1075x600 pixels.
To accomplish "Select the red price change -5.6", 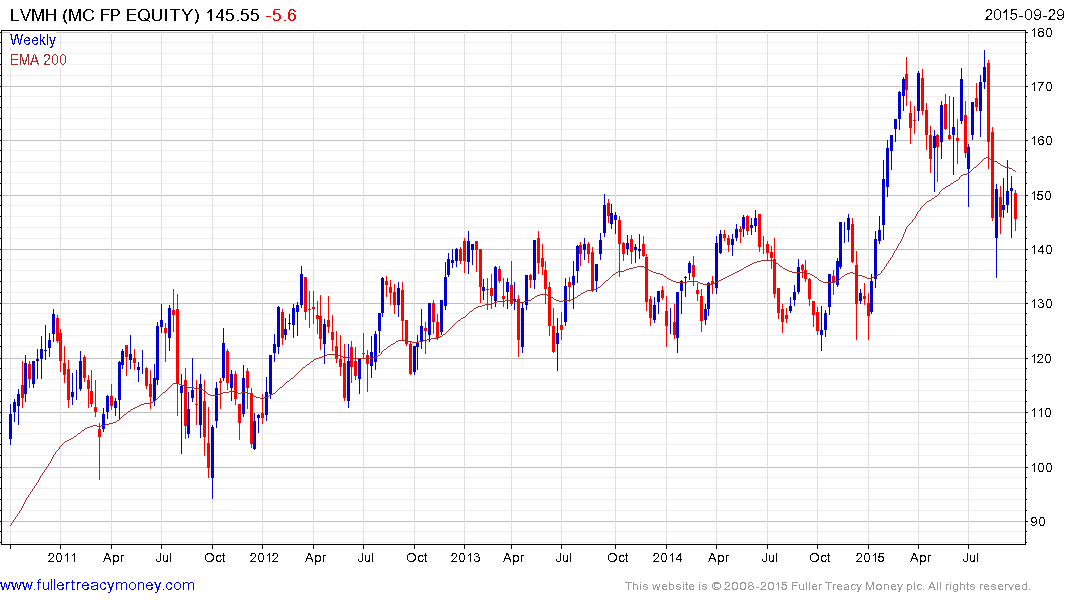I will coord(281,15).
